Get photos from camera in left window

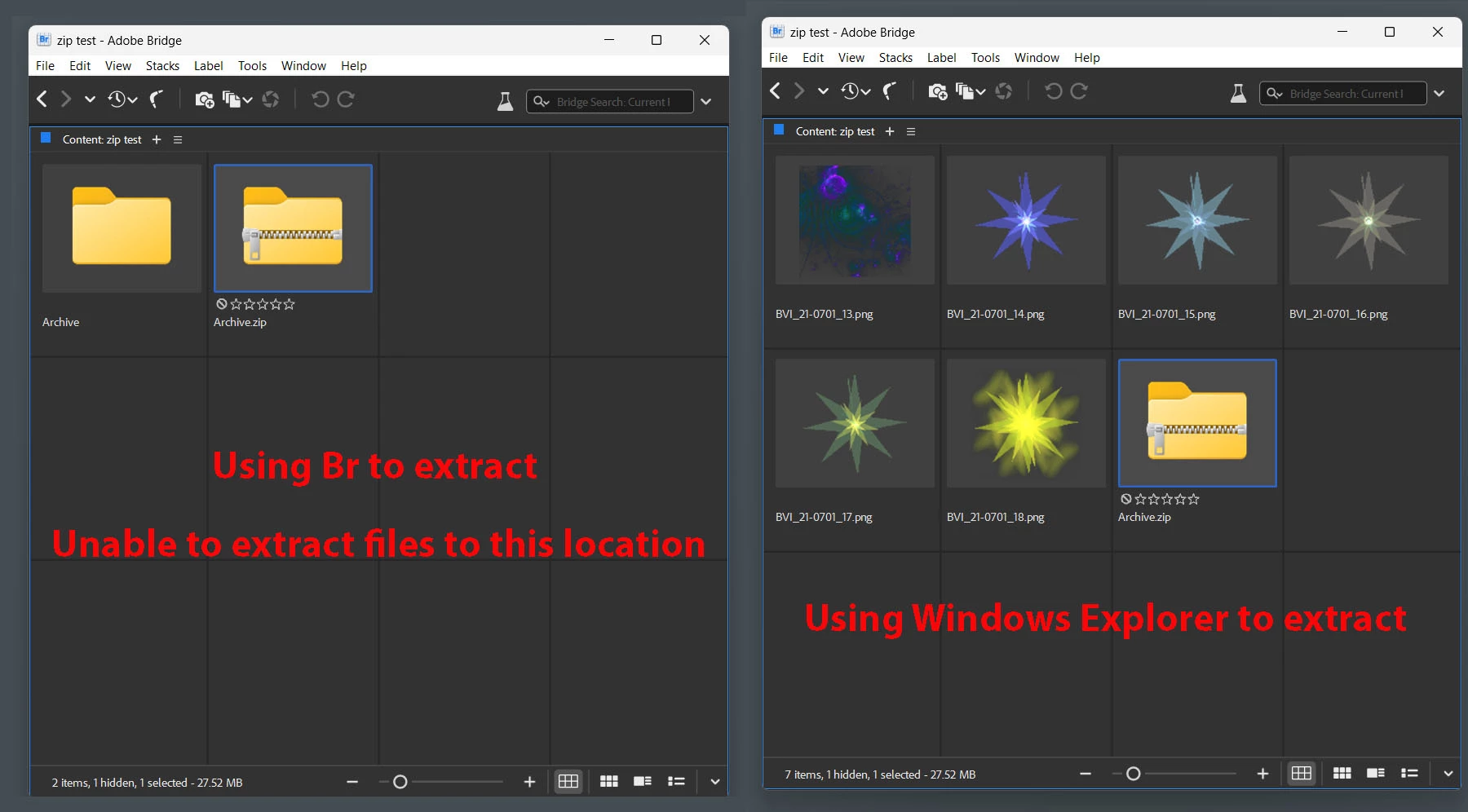(204, 99)
